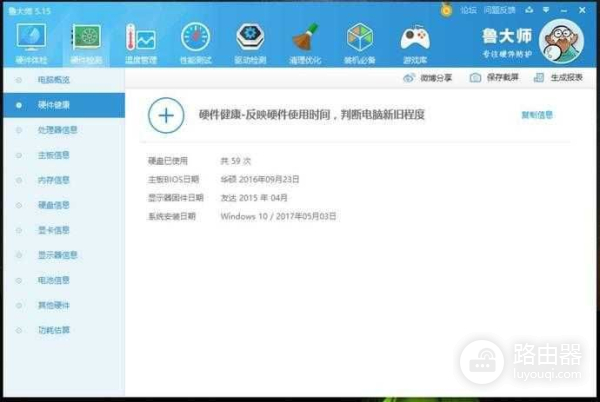The height and width of the screenshot is (402, 600).
Task: Launch 性能测试 performance test
Action: coord(195,40)
